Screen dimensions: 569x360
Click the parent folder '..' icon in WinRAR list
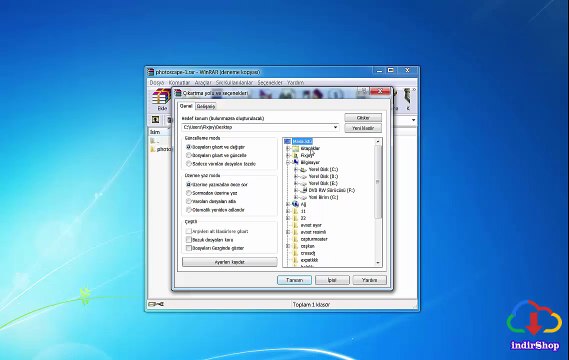(153, 141)
